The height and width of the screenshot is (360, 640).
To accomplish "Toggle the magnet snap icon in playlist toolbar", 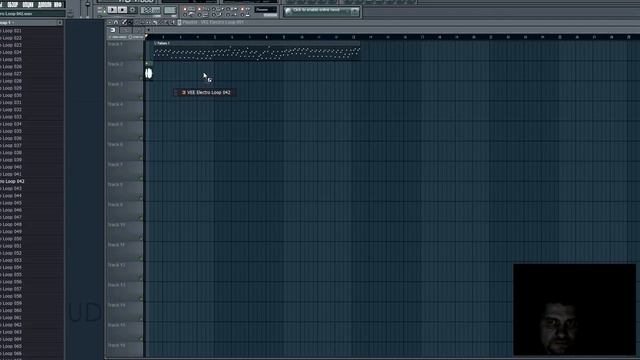I will pos(116,22).
